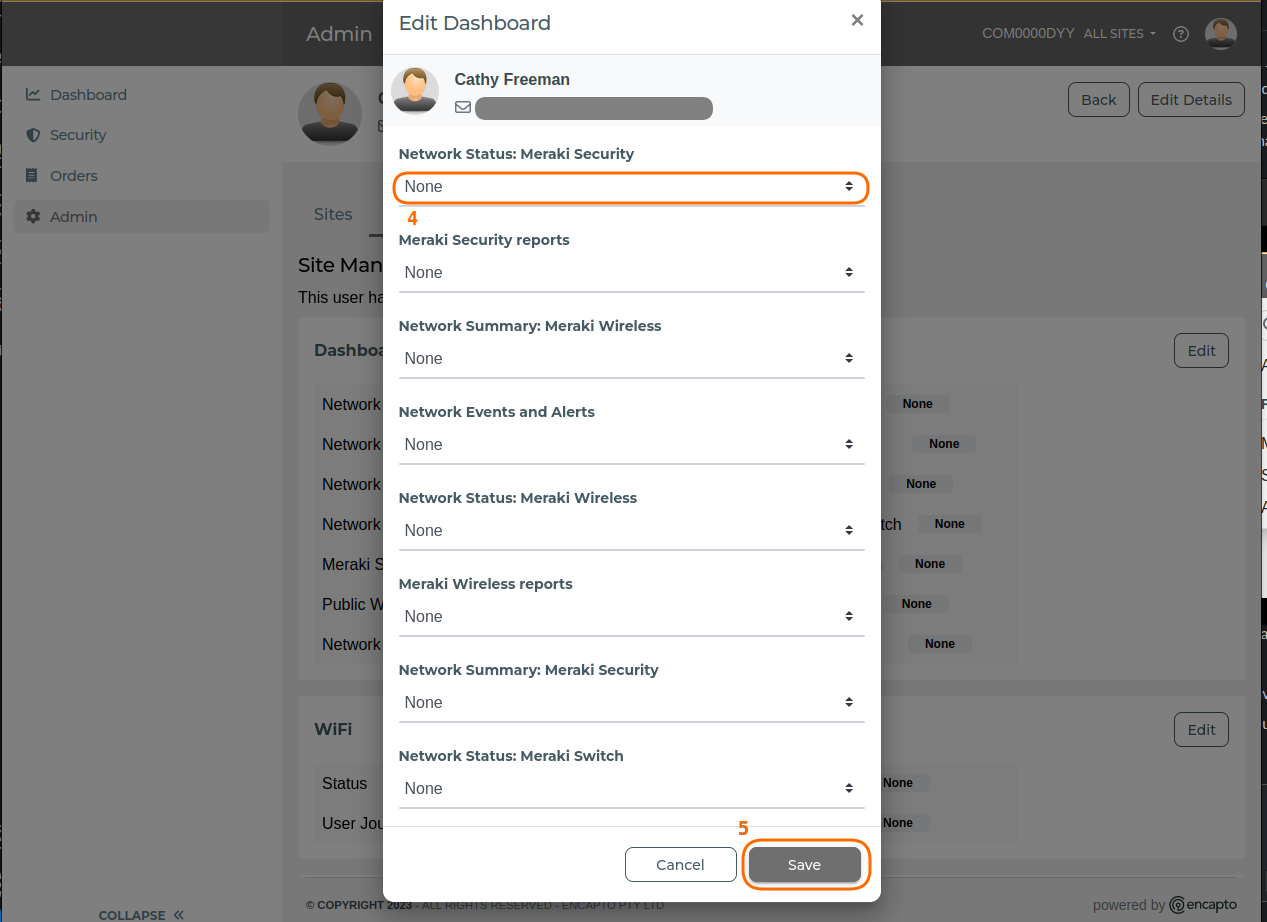Click Cathy Freeman's avatar in the dialog

tap(415, 91)
